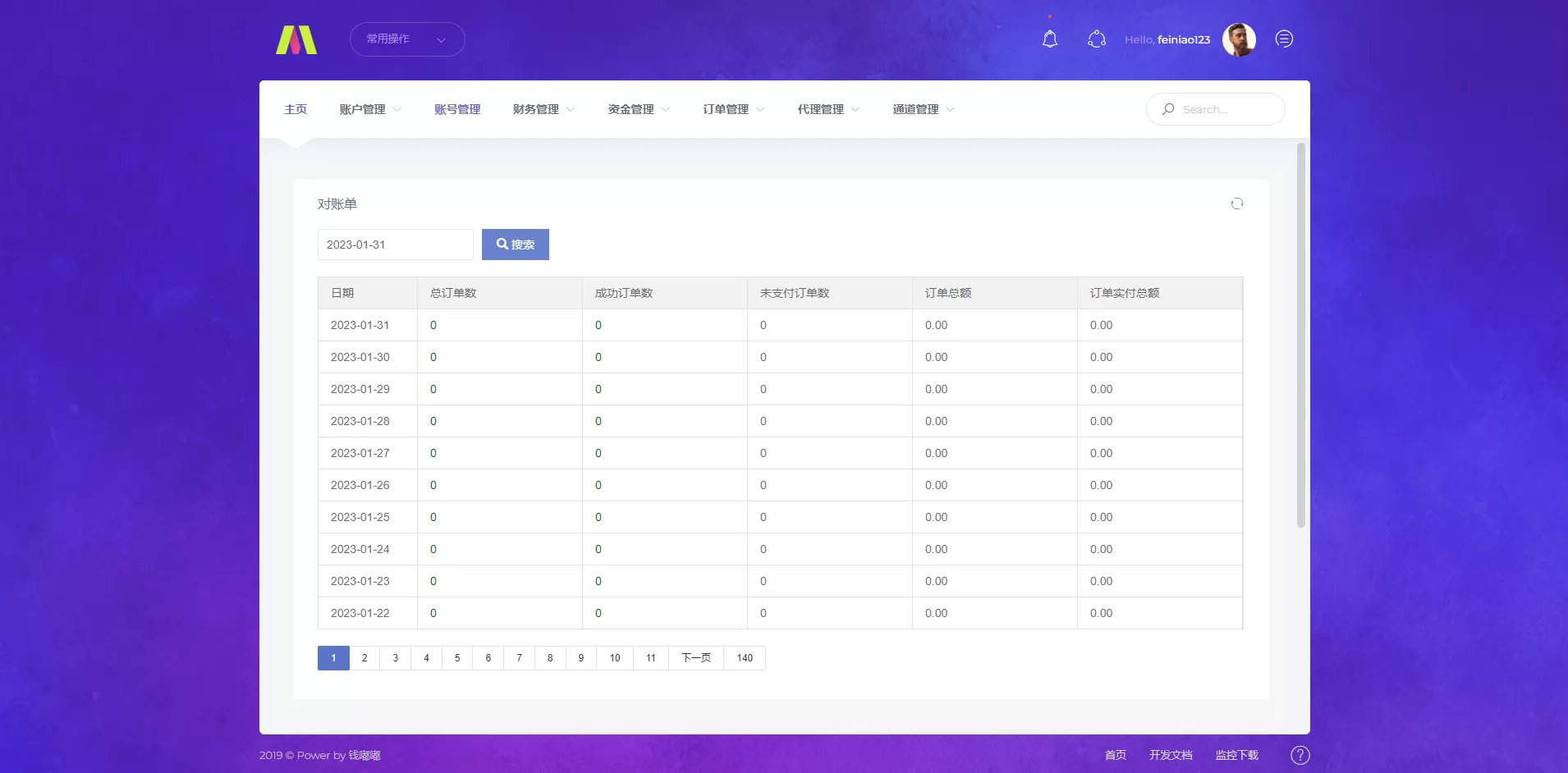Screen dimensions: 1568x773
Task: Click the date input field 2023-01-31
Action: pyautogui.click(x=395, y=245)
